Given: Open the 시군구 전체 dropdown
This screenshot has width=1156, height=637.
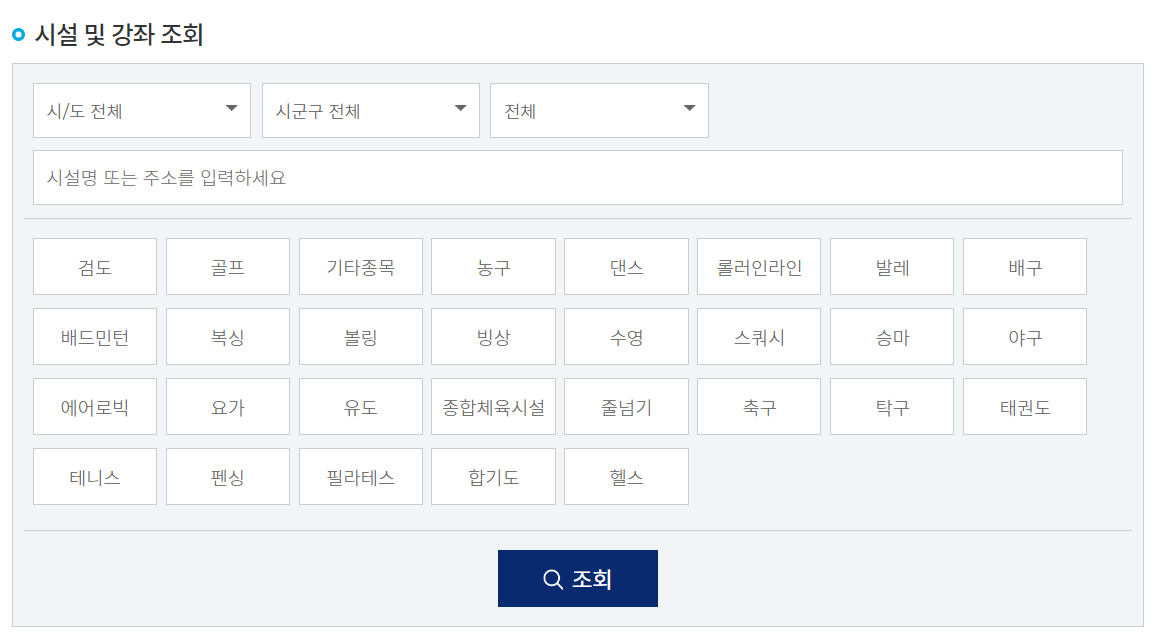Looking at the screenshot, I should [370, 110].
